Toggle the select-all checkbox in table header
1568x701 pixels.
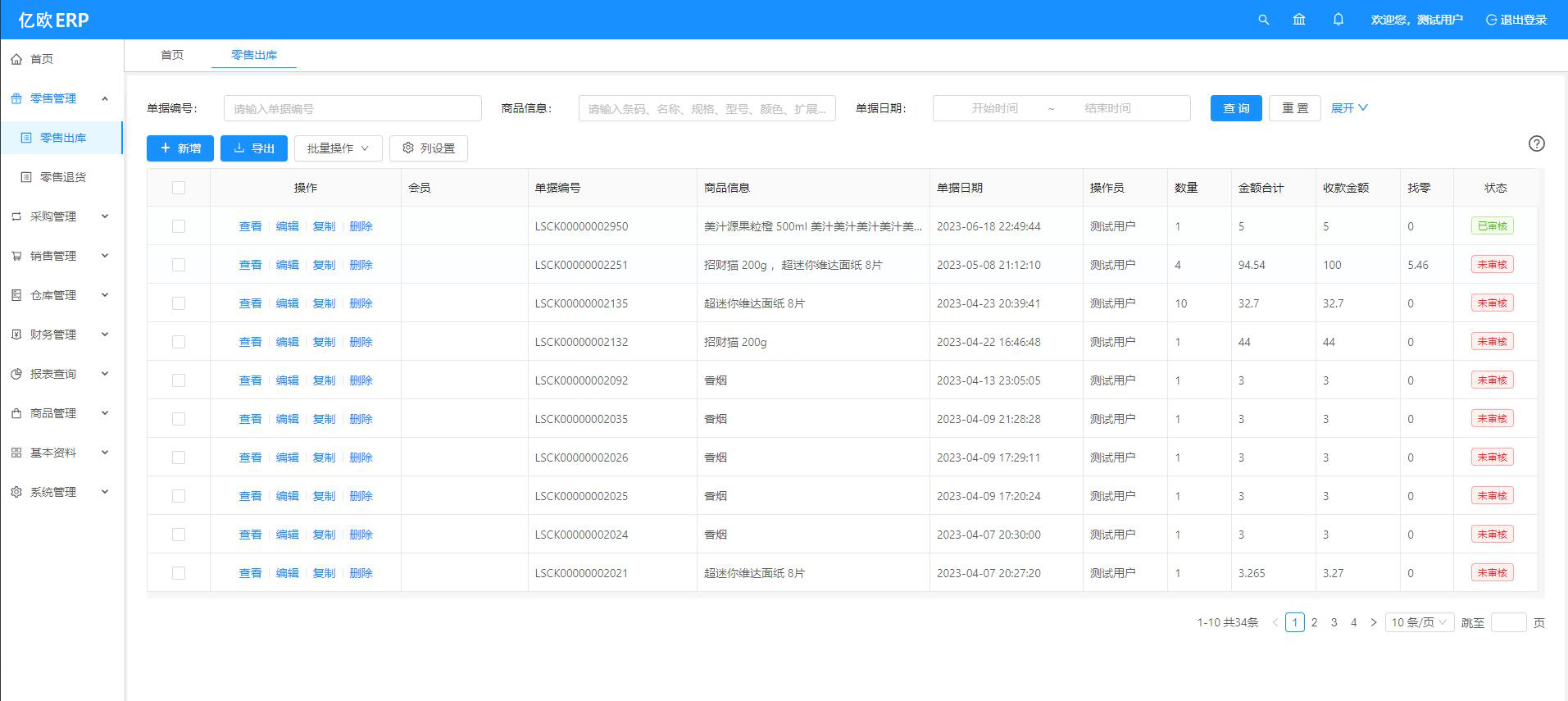point(179,188)
